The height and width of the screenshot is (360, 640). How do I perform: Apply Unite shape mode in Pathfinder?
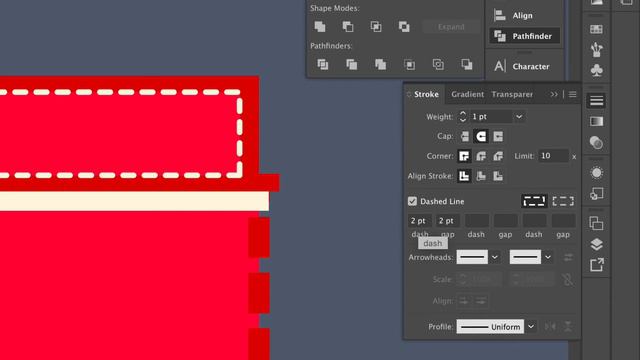tap(320, 27)
